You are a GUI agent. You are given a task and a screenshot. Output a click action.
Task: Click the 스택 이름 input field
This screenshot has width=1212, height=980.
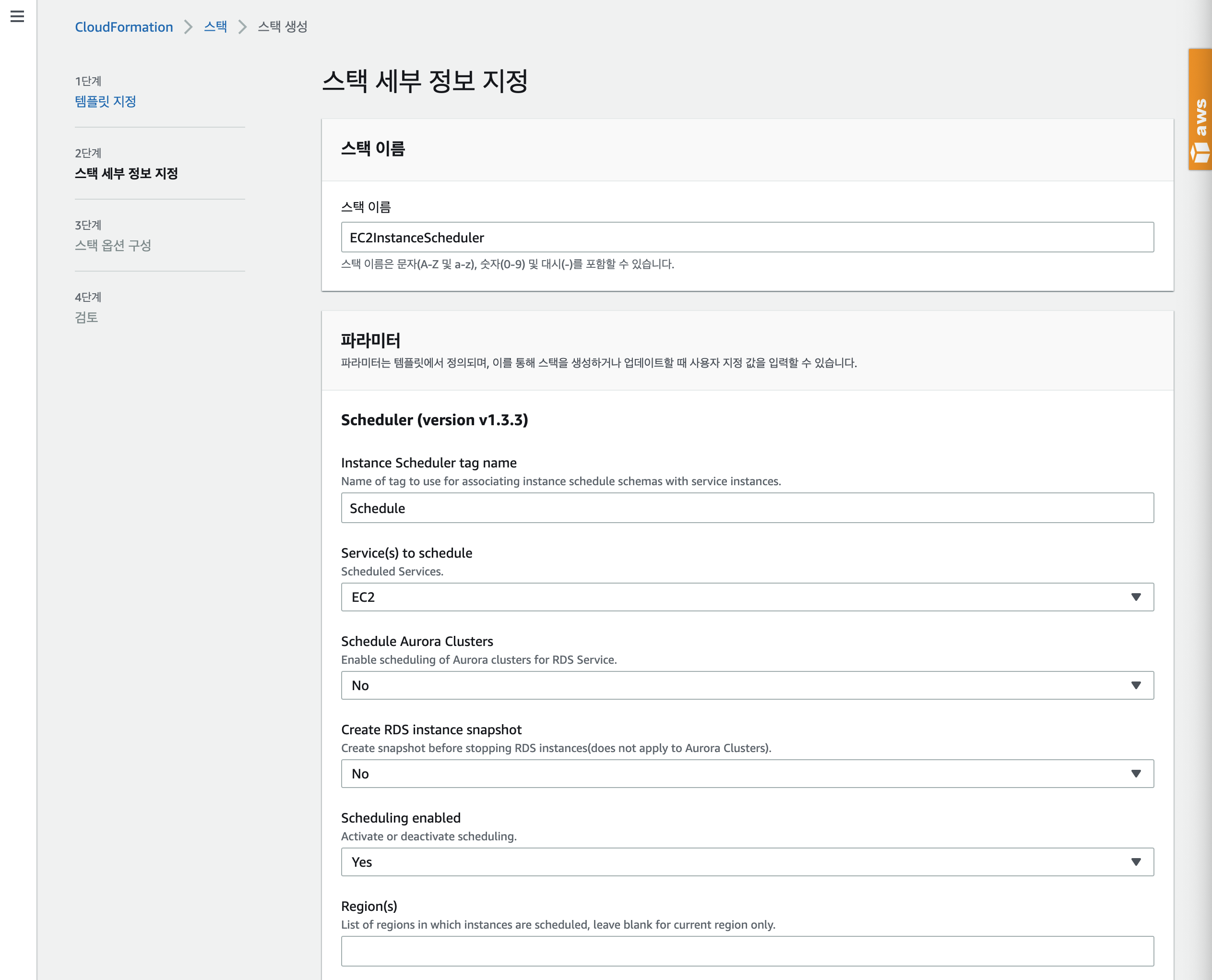pos(747,237)
